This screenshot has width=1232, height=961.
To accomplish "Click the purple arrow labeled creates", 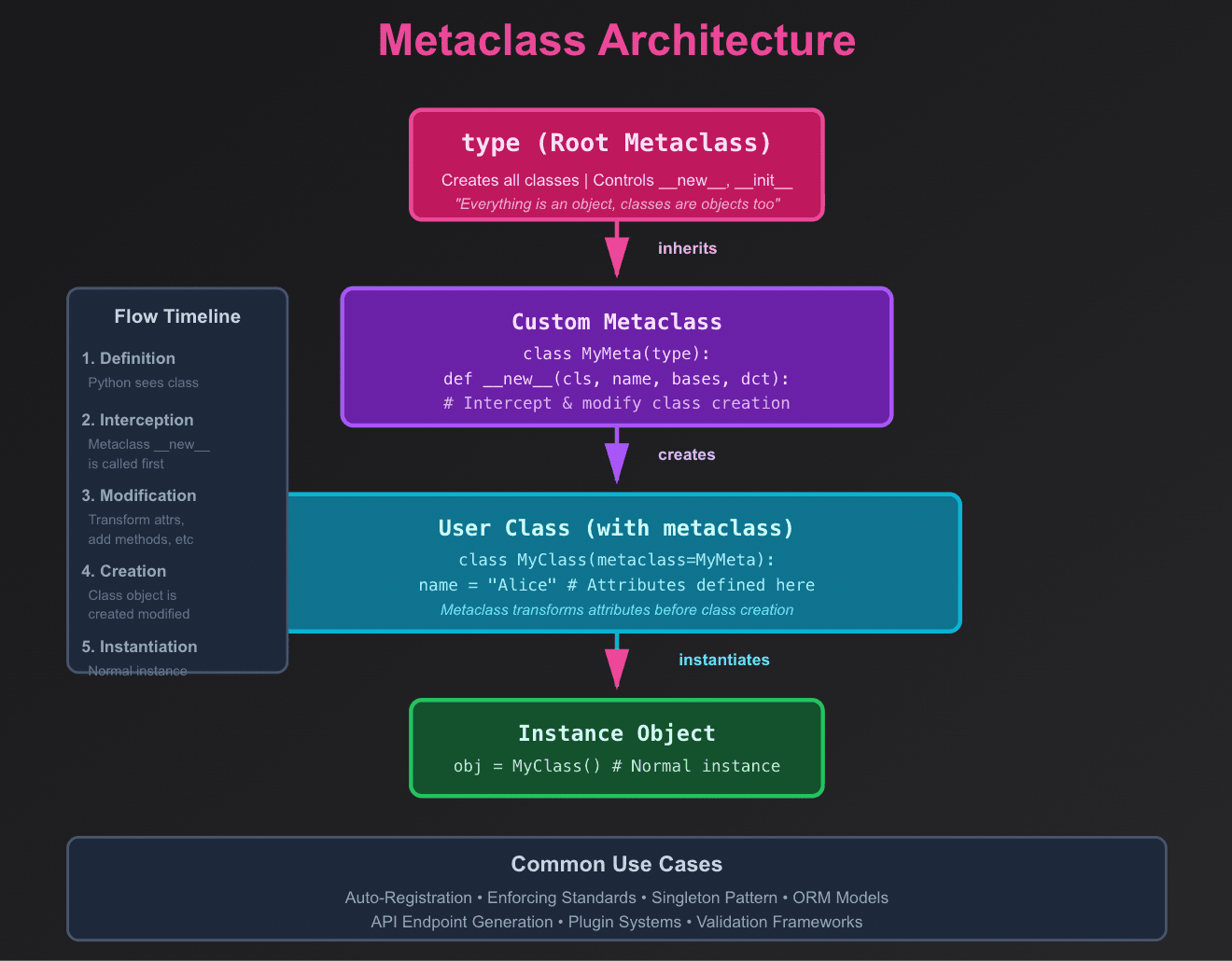I will [x=617, y=457].
